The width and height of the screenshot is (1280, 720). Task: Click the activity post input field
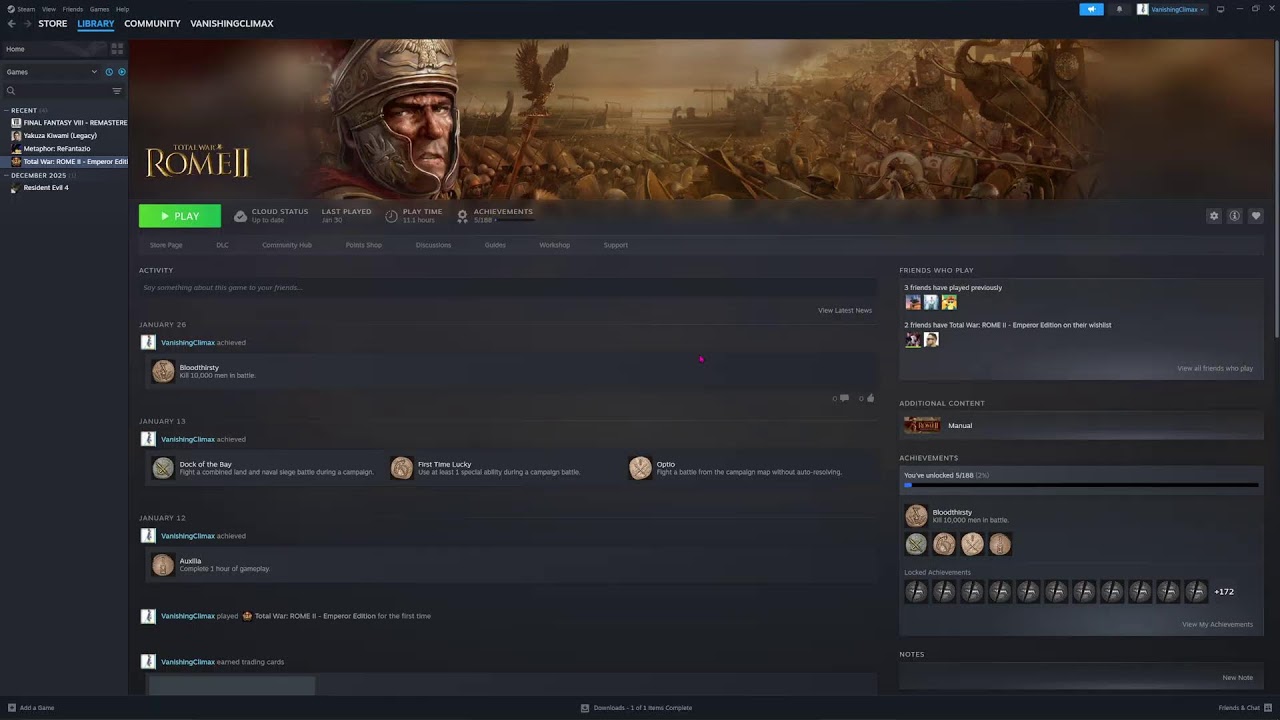tap(508, 288)
